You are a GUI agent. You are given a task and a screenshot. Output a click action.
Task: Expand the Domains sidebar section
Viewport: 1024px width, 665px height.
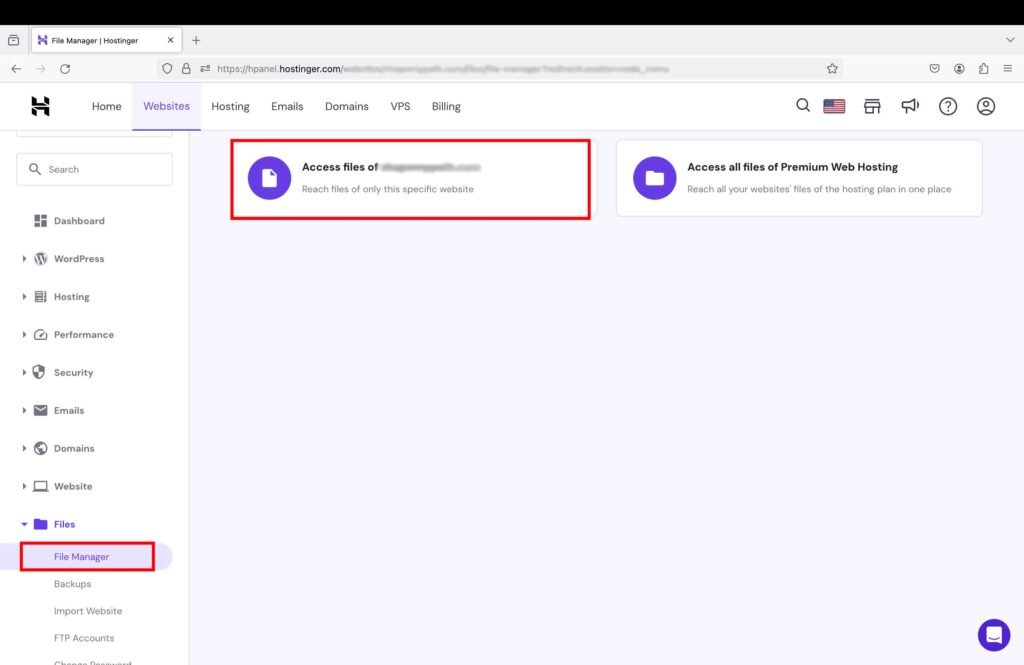point(24,448)
